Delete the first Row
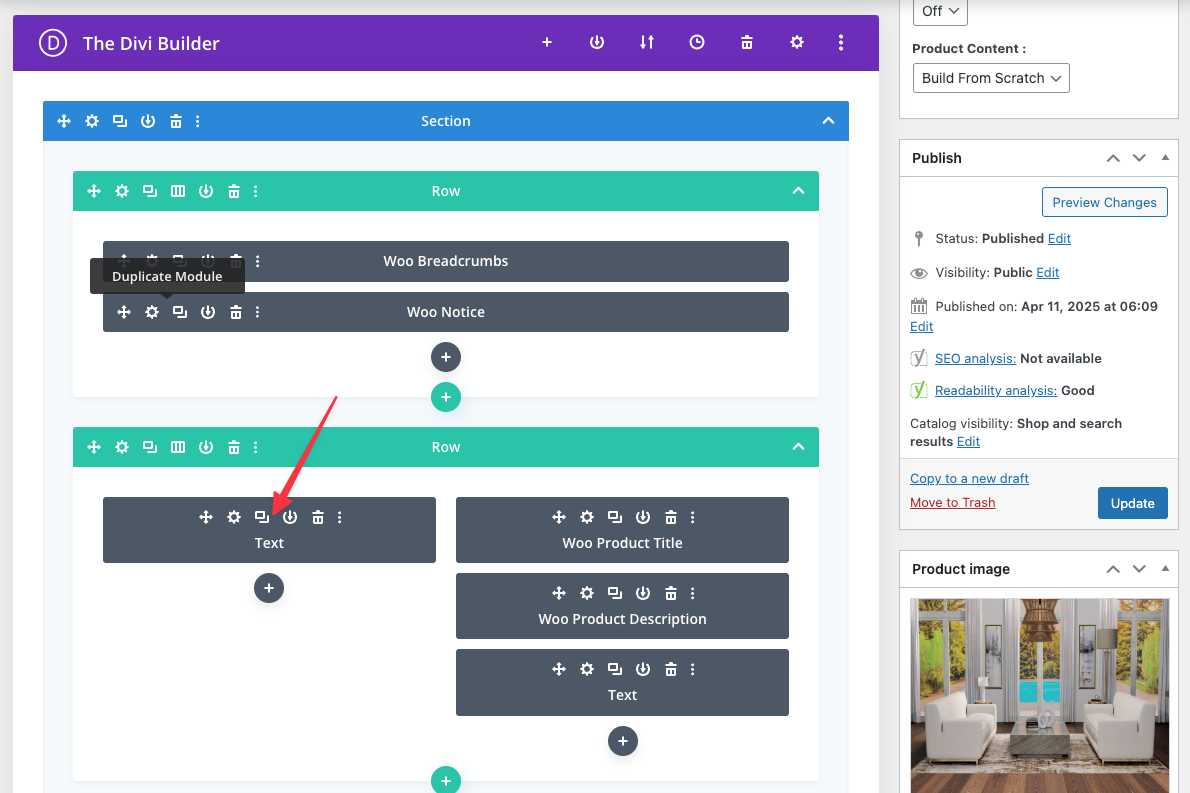Image resolution: width=1190 pixels, height=793 pixels. click(x=234, y=191)
